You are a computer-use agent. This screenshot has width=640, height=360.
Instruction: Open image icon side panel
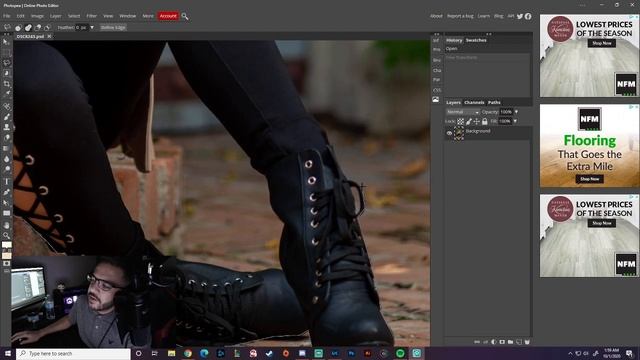pos(436,100)
